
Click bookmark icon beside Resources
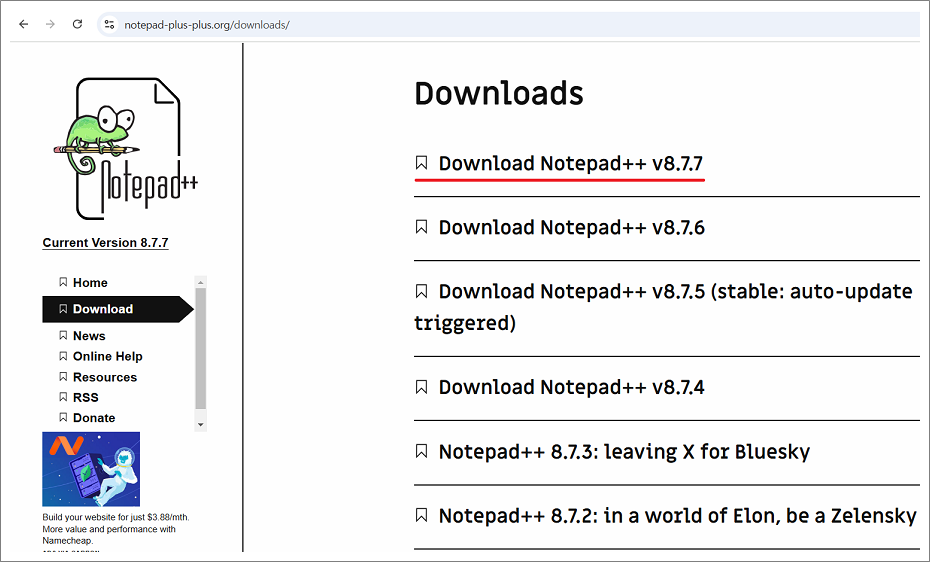63,376
